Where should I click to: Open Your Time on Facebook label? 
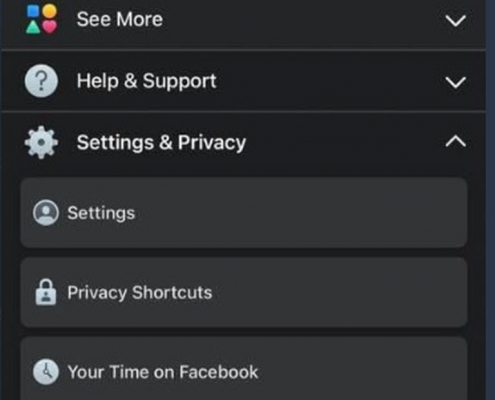pos(163,372)
